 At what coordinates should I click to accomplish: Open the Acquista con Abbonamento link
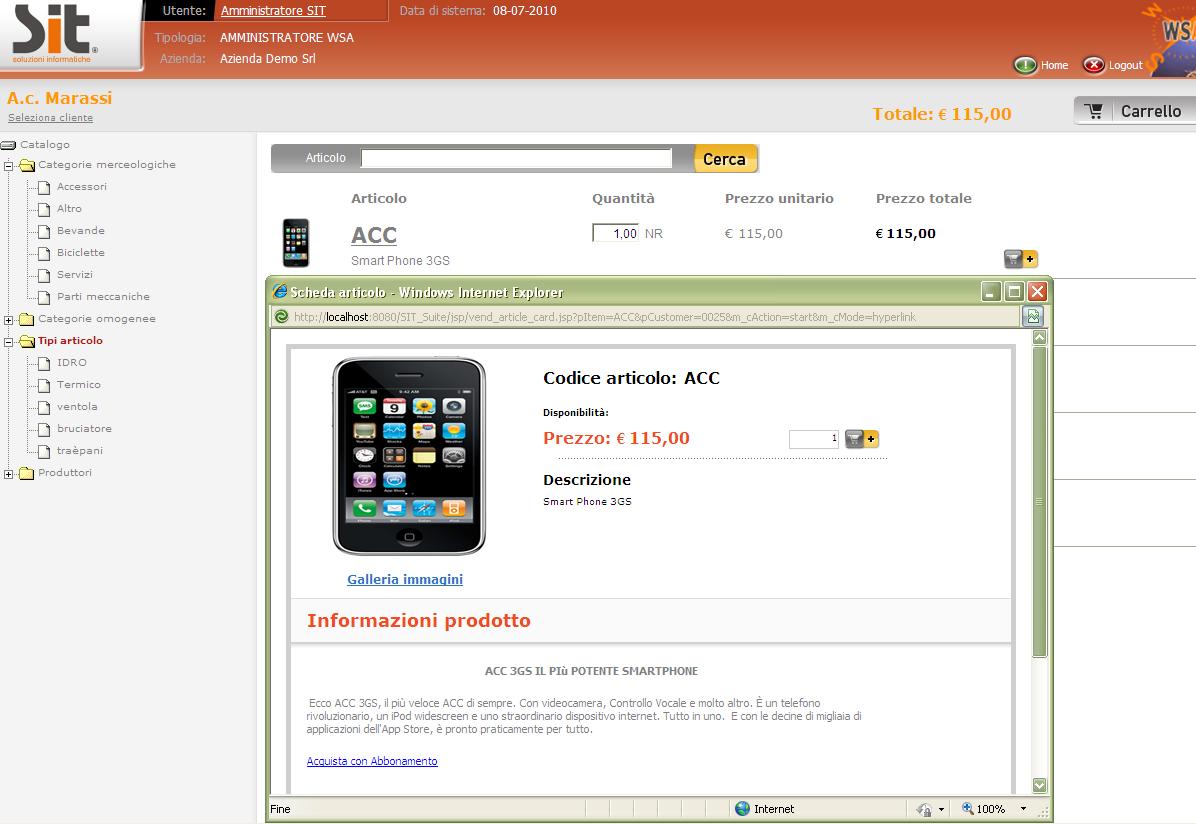point(372,761)
